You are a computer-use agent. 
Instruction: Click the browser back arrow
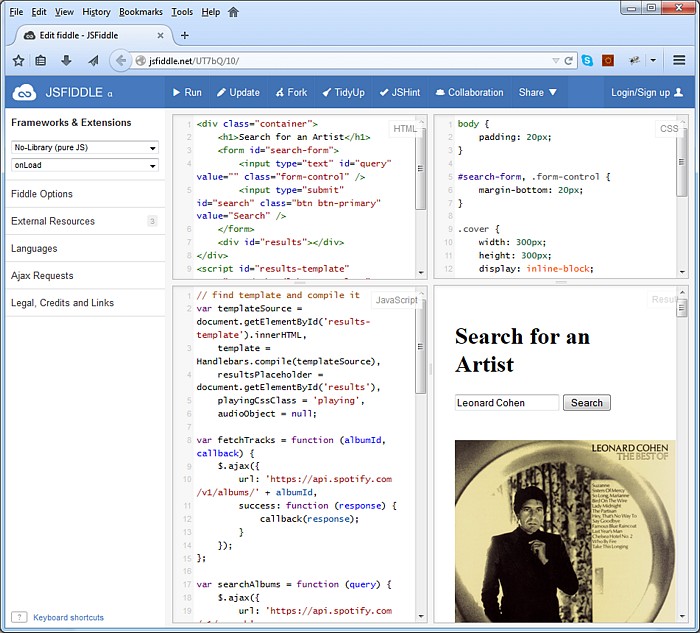click(x=121, y=60)
